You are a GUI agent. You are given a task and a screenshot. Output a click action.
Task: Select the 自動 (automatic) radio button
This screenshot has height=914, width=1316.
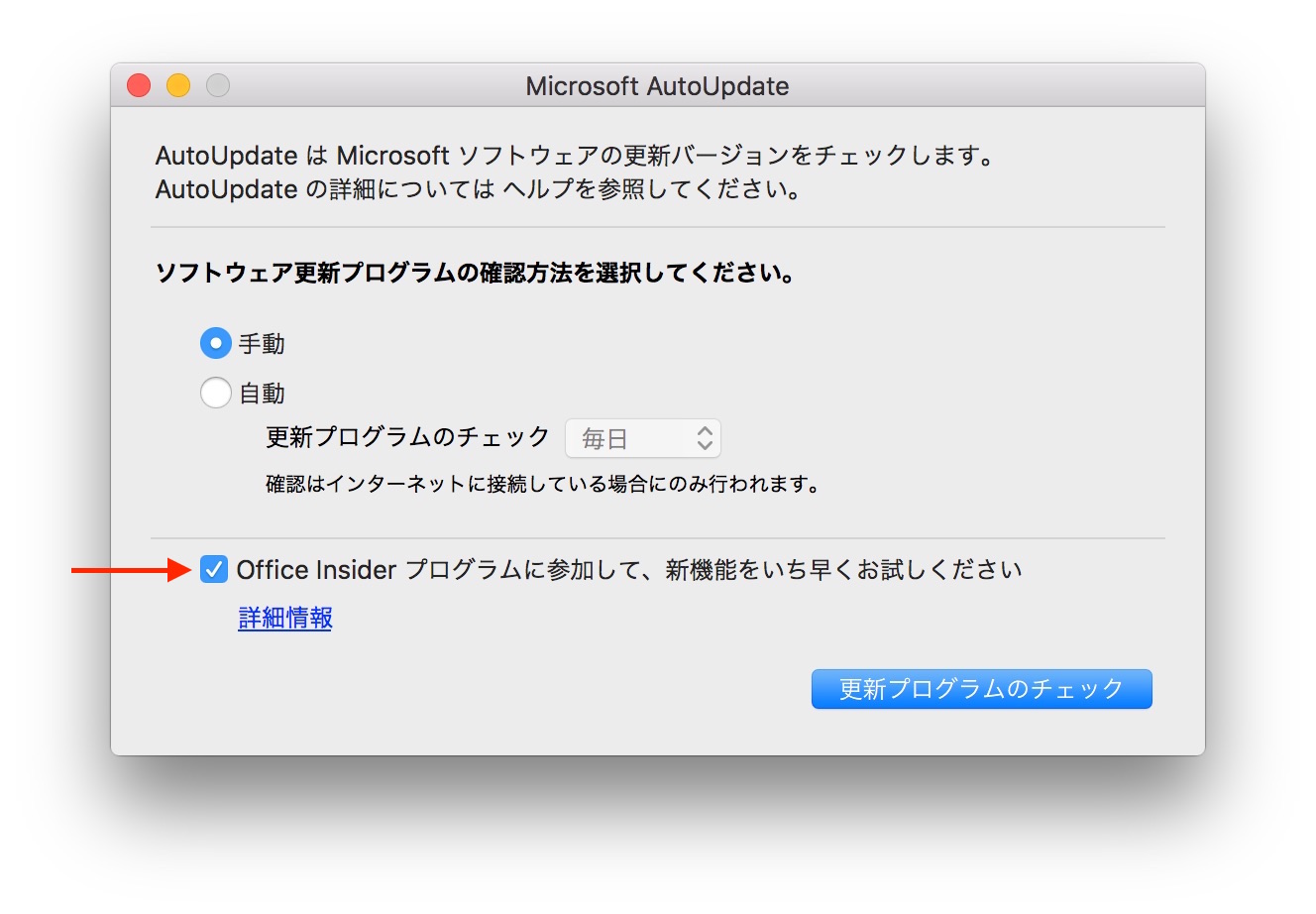(x=215, y=394)
